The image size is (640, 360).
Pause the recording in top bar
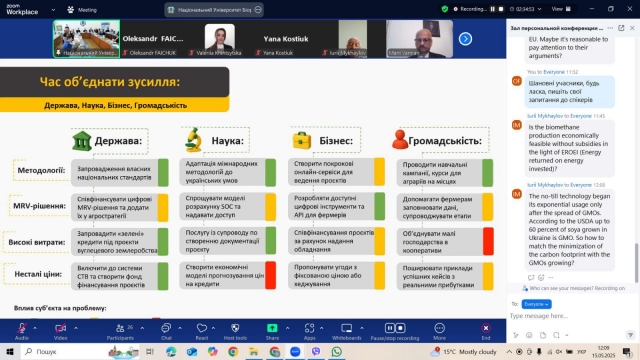493,9
